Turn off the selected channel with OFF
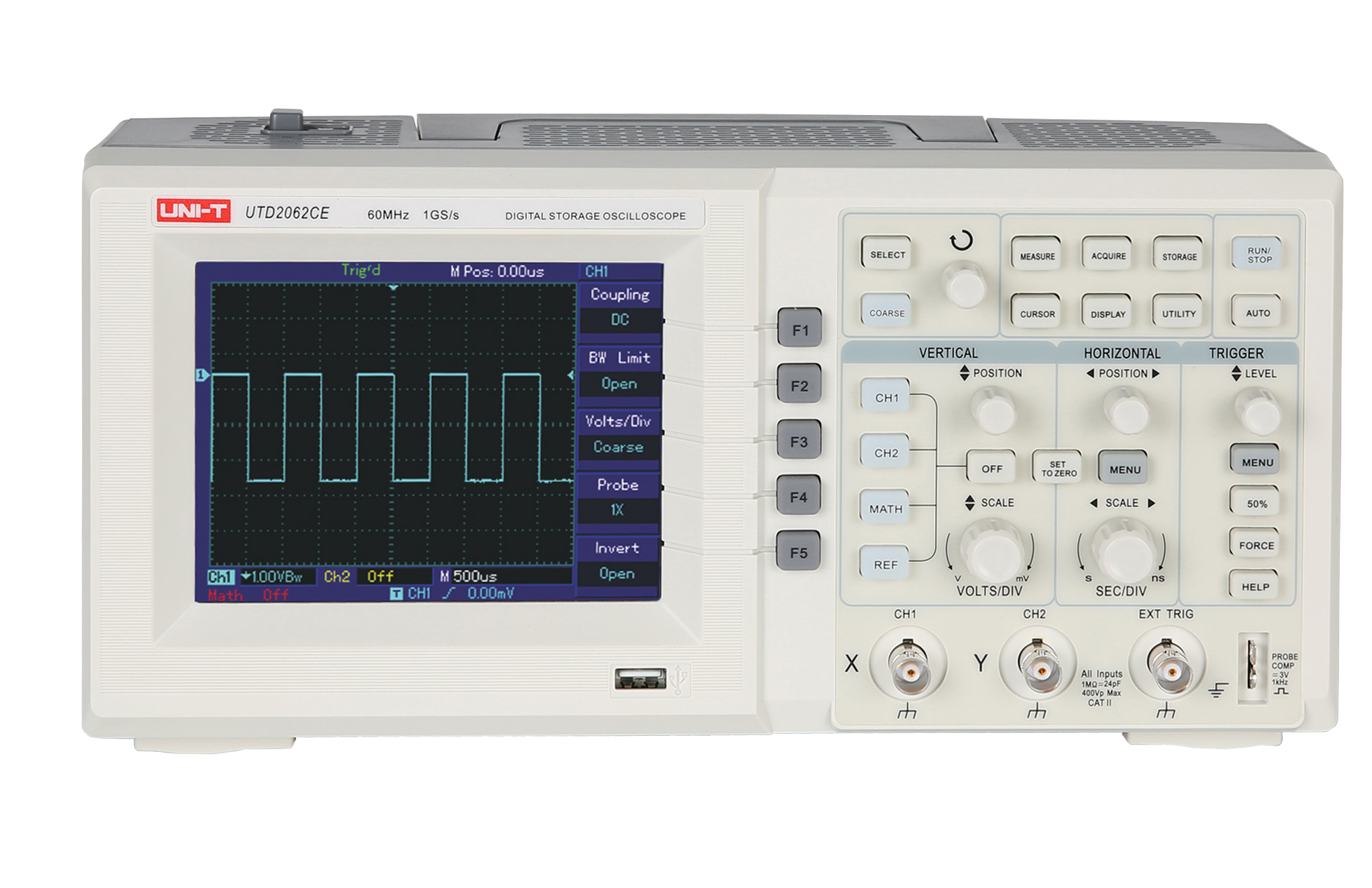The height and width of the screenshot is (888, 1372). tap(991, 467)
